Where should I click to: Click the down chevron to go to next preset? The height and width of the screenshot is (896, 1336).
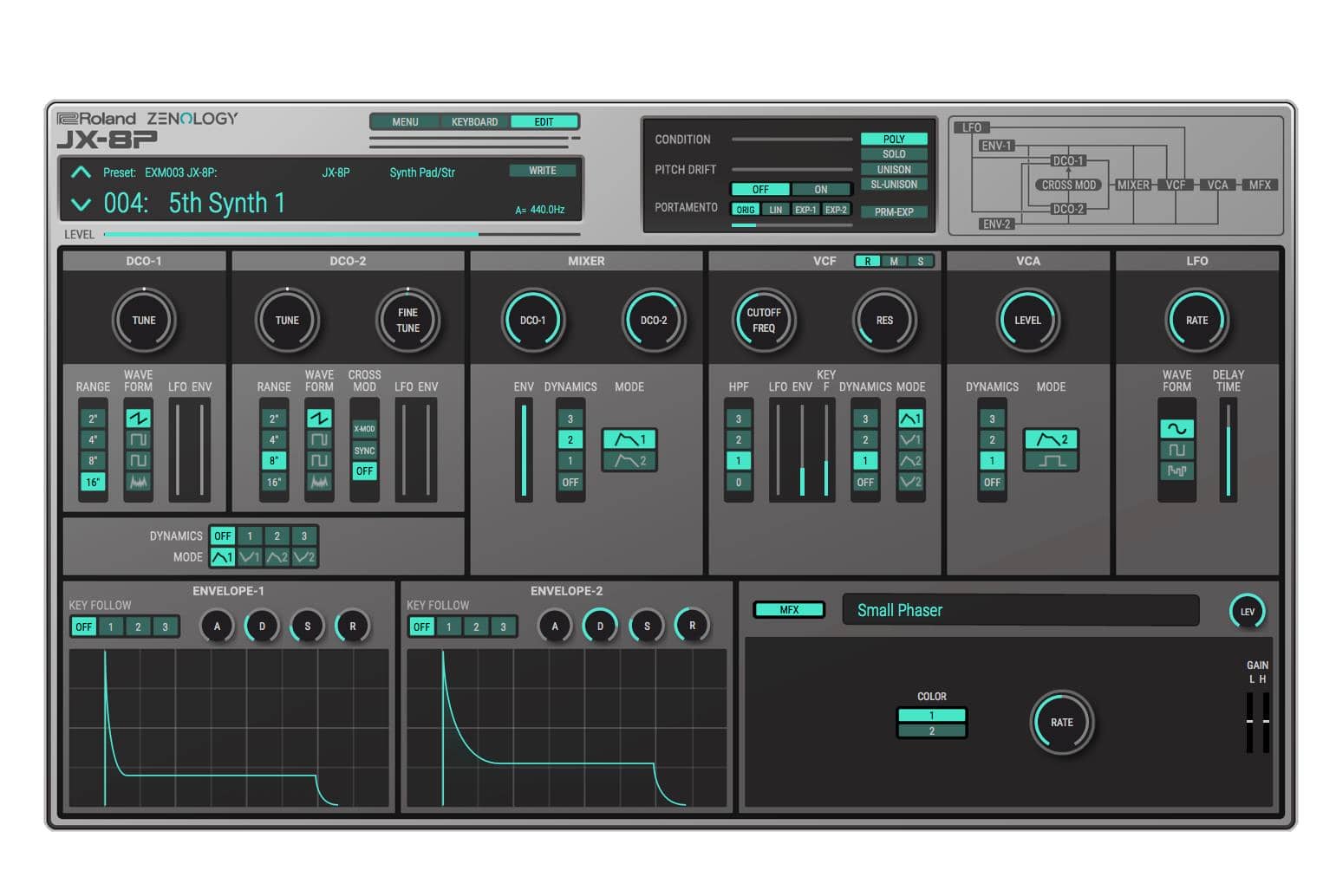coord(81,204)
